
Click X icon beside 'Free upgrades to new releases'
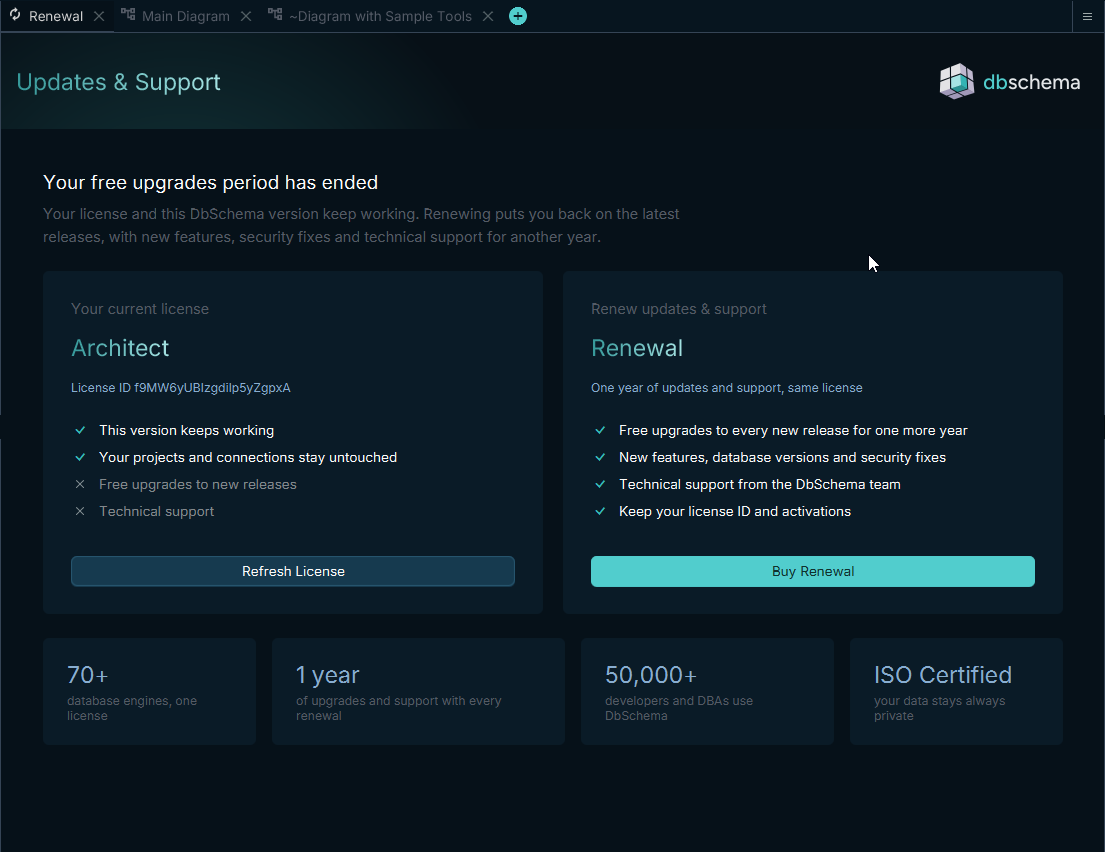tap(80, 484)
